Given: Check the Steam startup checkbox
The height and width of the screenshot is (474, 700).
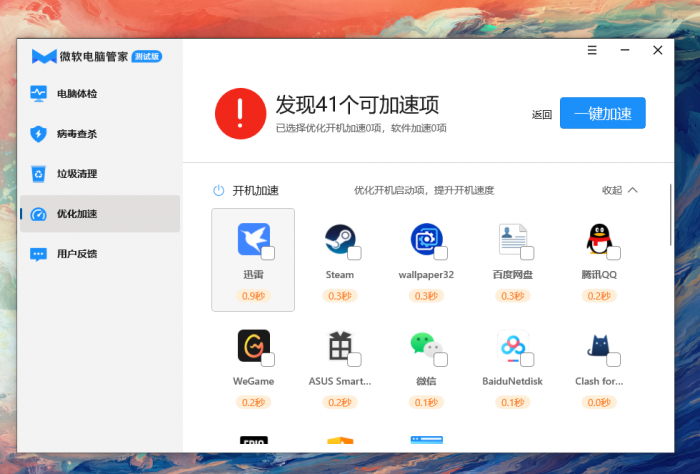Looking at the screenshot, I should pos(354,253).
